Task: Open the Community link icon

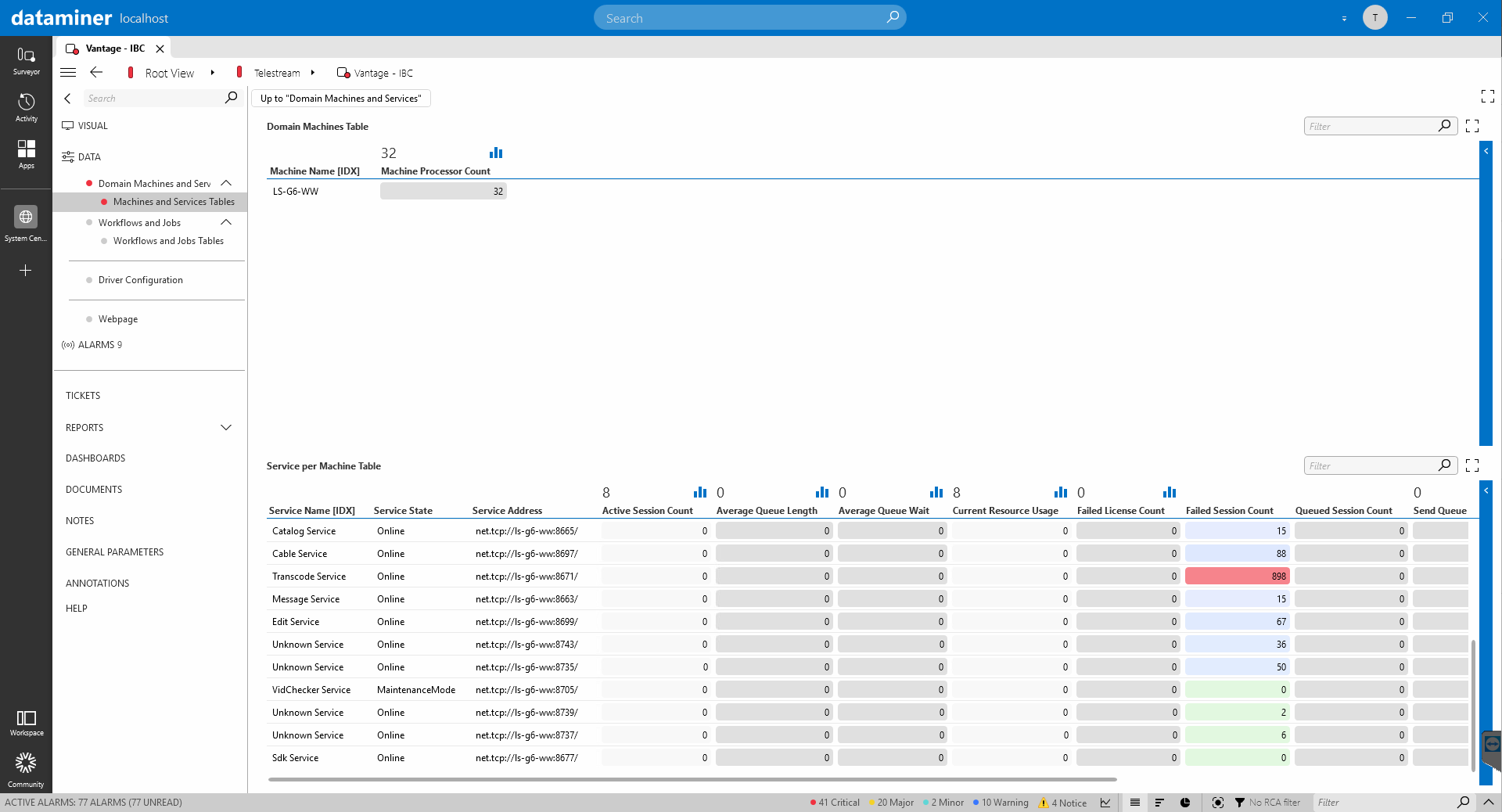Action: (26, 770)
